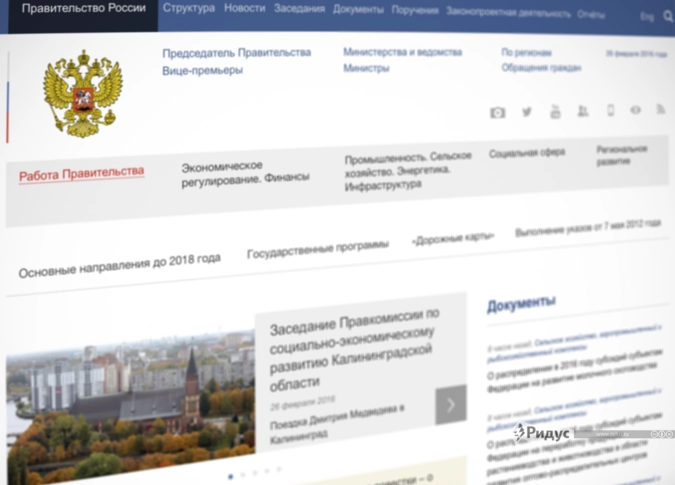This screenshot has width=675, height=485.
Task: Open the Обращения граждан link
Action: point(541,68)
